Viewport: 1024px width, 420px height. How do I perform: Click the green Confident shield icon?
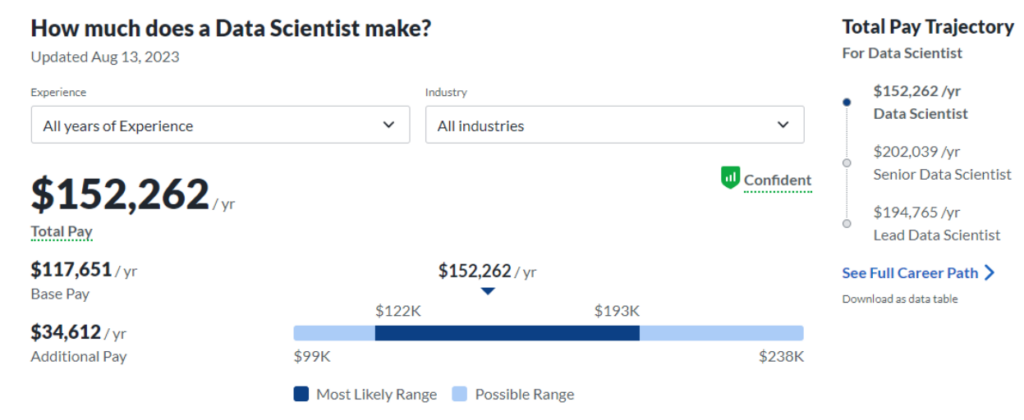[x=730, y=178]
